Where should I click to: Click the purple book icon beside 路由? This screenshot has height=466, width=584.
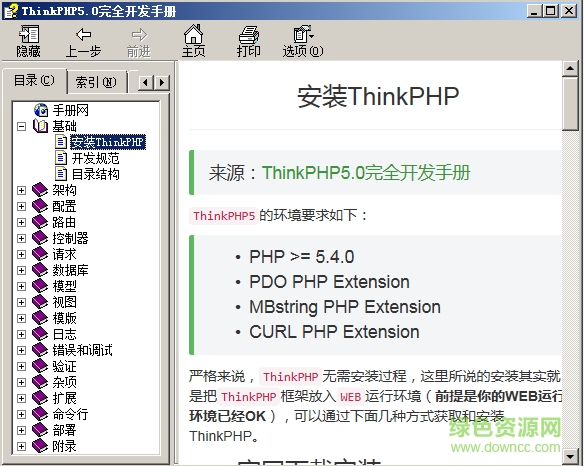point(40,222)
